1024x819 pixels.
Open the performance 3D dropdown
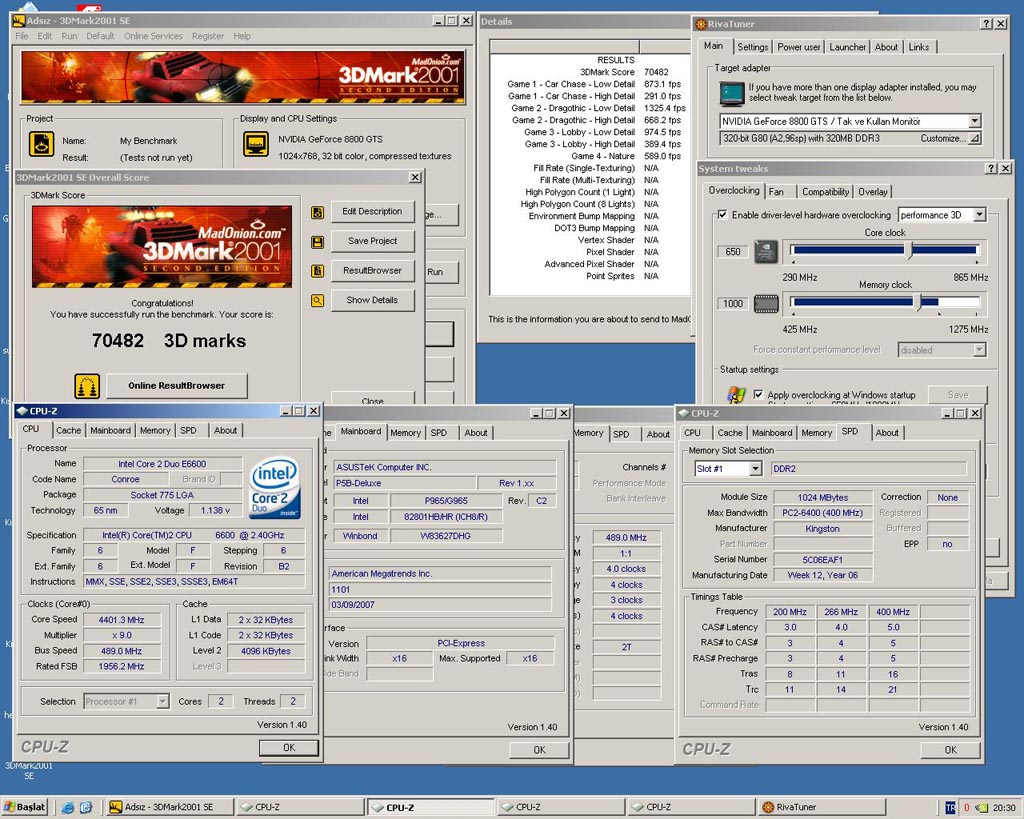[980, 215]
